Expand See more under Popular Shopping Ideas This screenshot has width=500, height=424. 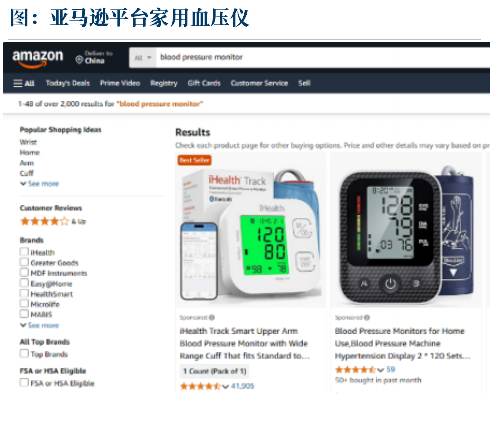[x=40, y=184]
